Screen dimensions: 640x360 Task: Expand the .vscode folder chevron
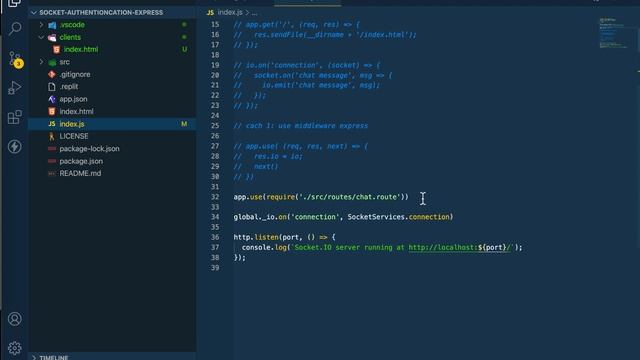(x=42, y=25)
